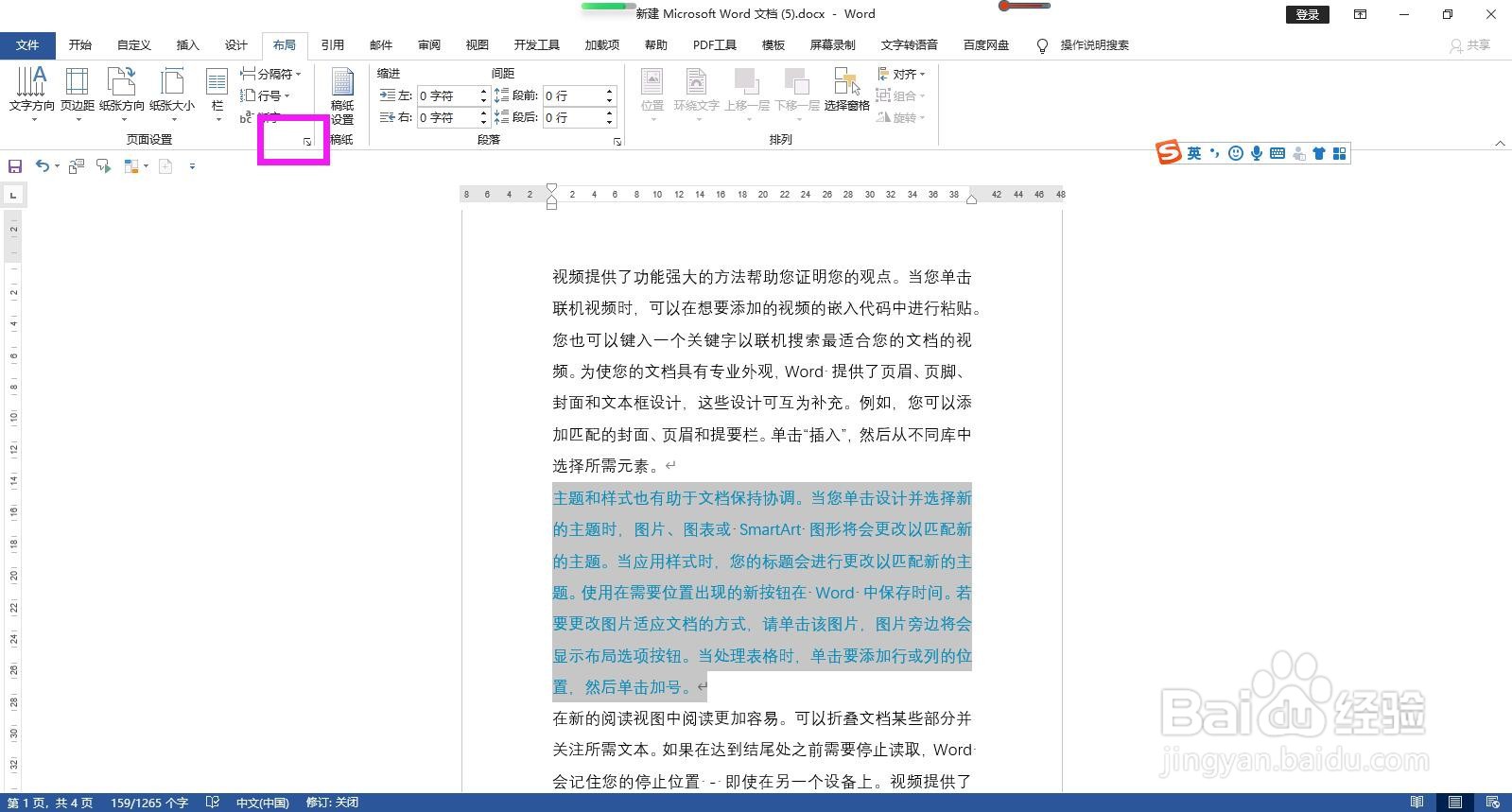
Task: Switch to Print Layout view icon
Action: pos(1454,803)
